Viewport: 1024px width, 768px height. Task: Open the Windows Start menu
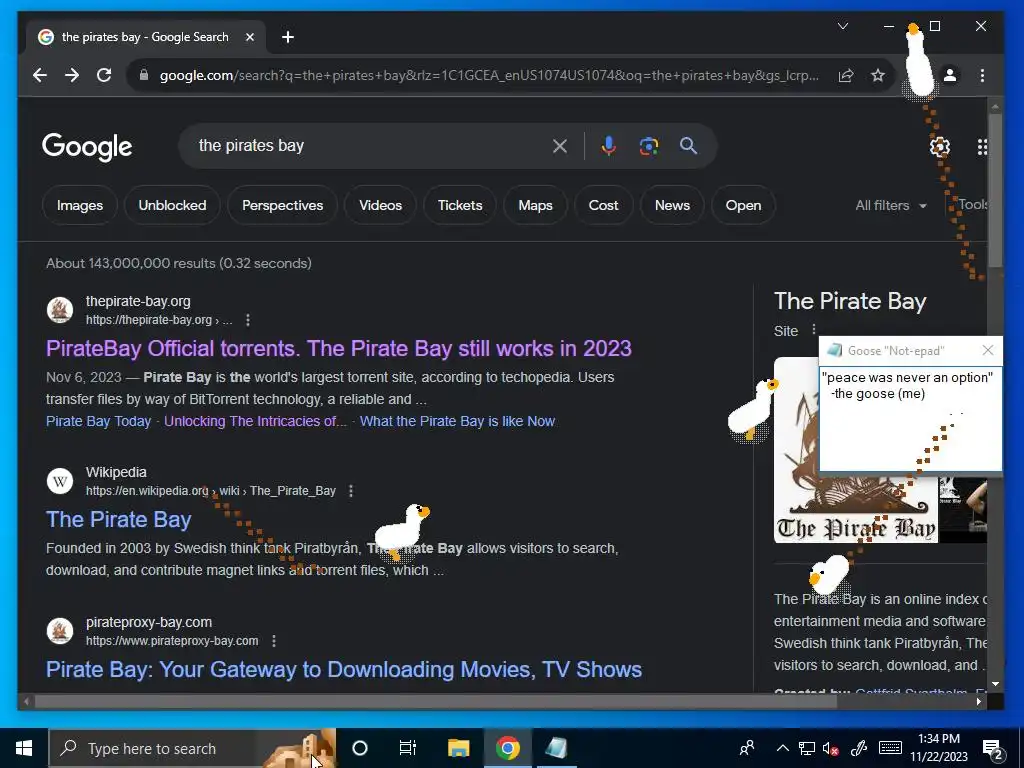pos(24,748)
